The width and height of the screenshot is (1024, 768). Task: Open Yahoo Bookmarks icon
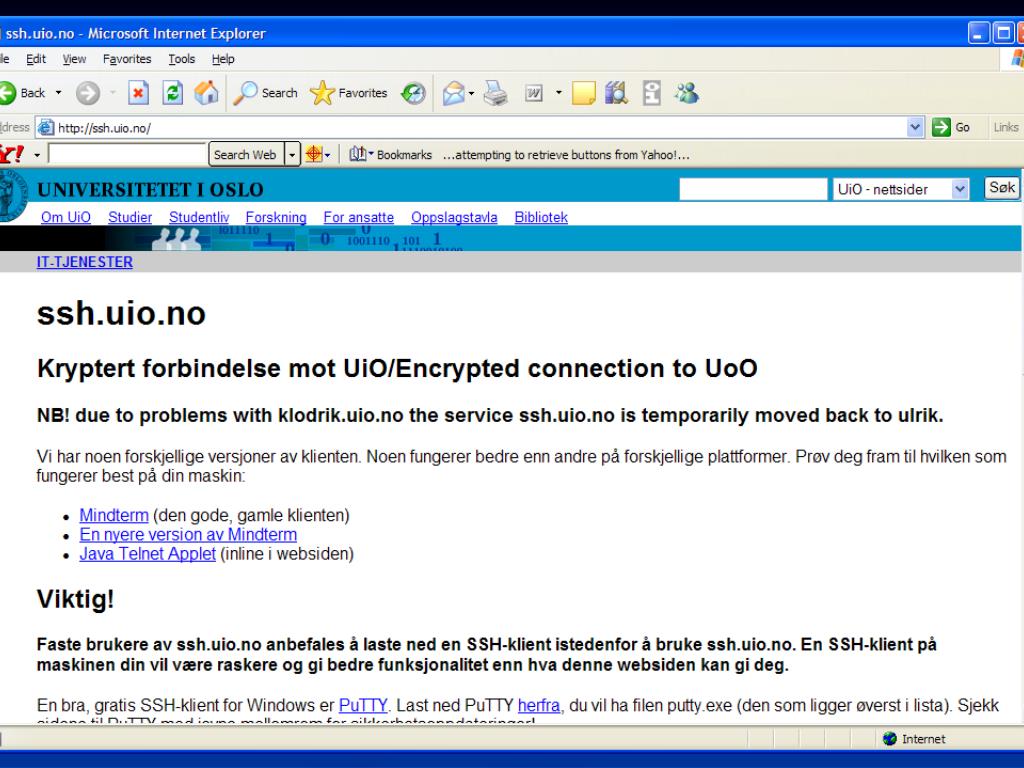tap(357, 155)
